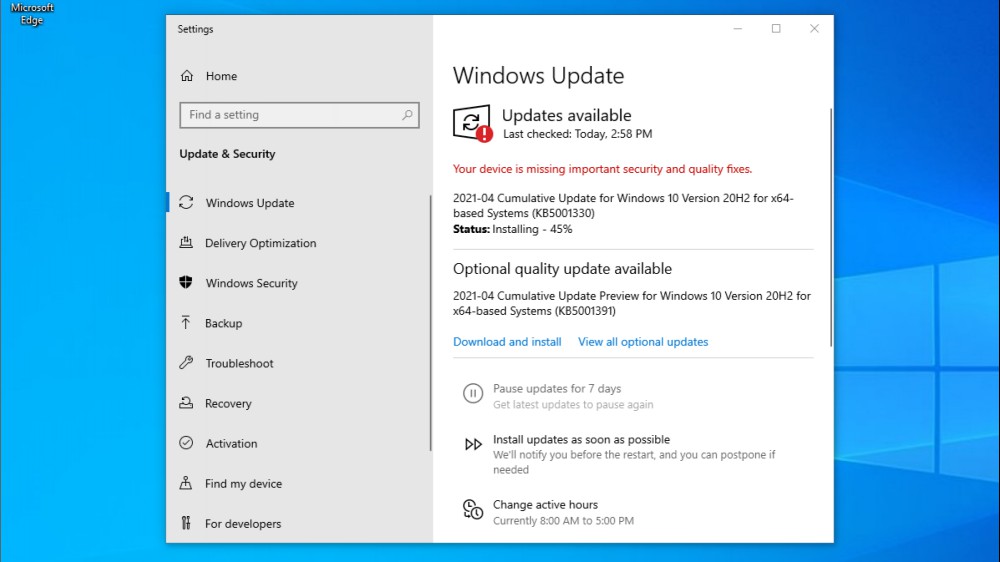Open Change active hours option
Screen dimensions: 1000x562
tap(545, 505)
